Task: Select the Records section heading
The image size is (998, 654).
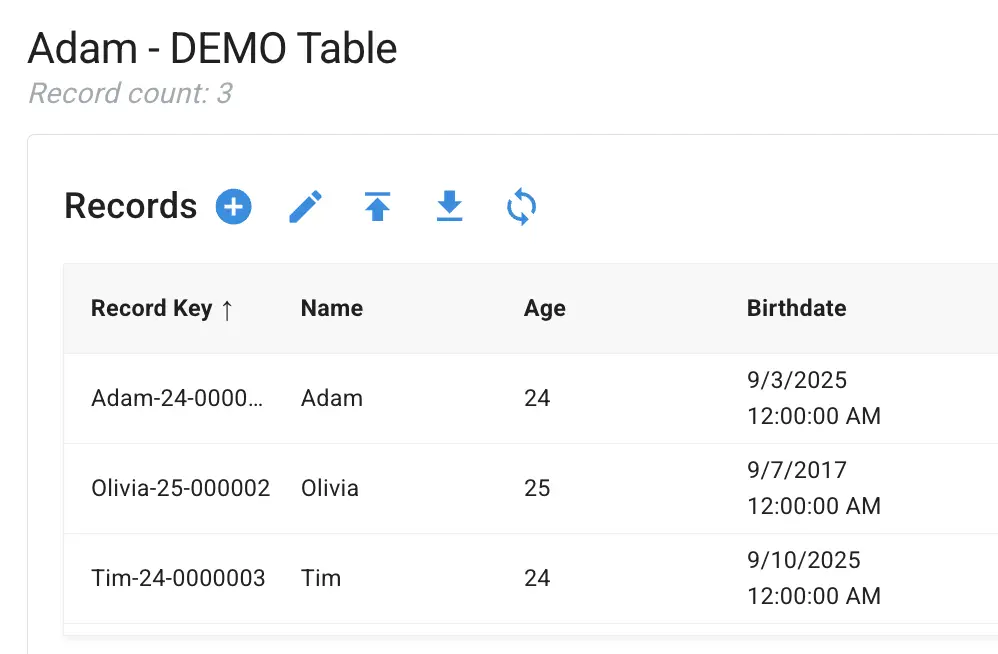Action: click(x=130, y=206)
